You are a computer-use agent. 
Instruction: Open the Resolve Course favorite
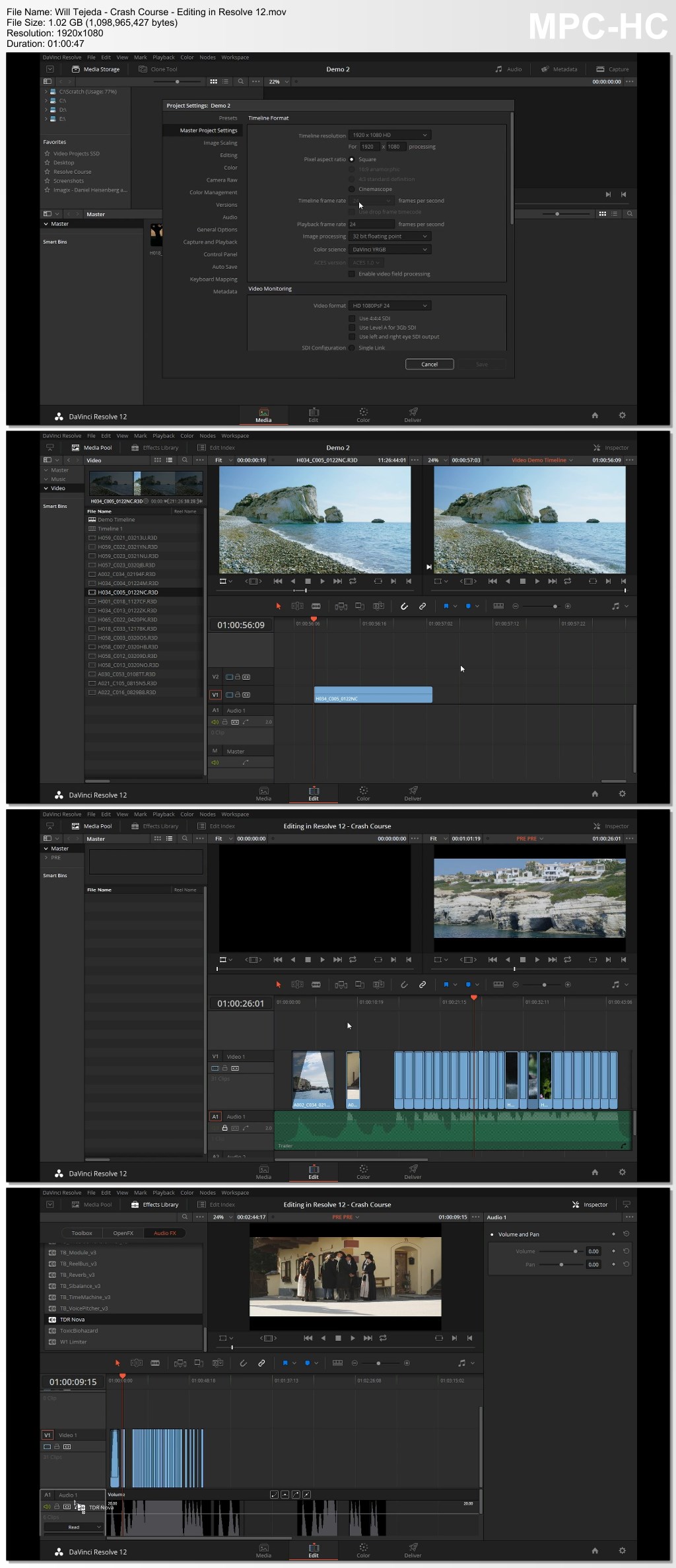click(72, 172)
